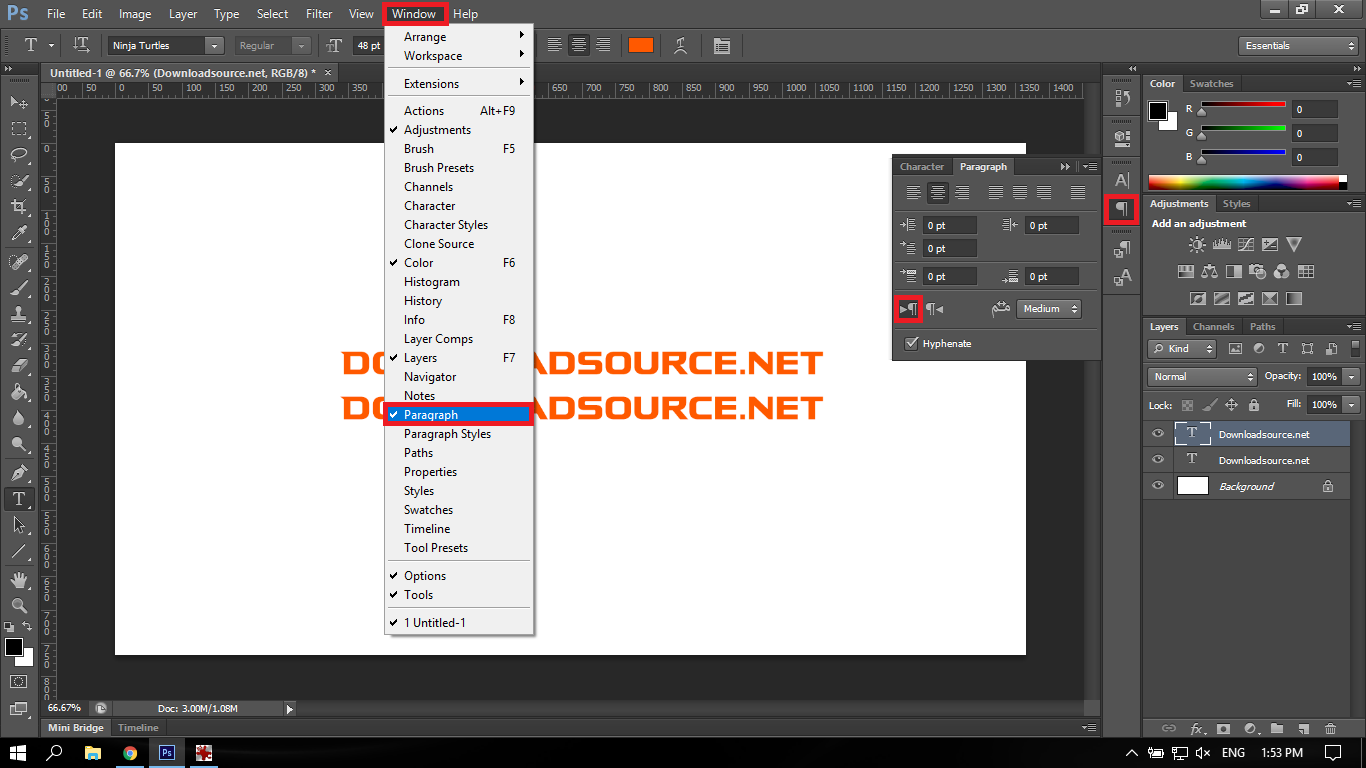
Task: Switch to the Character tab
Action: click(x=922, y=167)
